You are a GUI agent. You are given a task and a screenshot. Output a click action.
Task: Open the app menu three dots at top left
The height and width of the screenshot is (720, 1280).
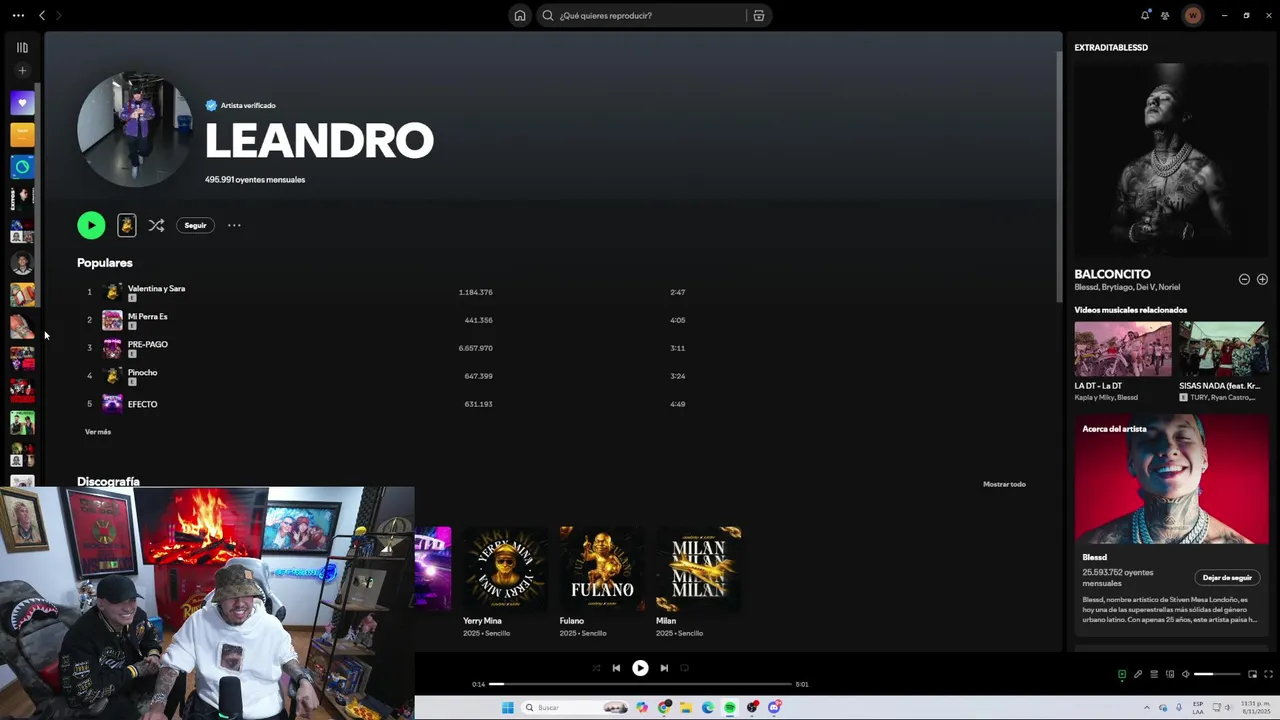(x=18, y=15)
